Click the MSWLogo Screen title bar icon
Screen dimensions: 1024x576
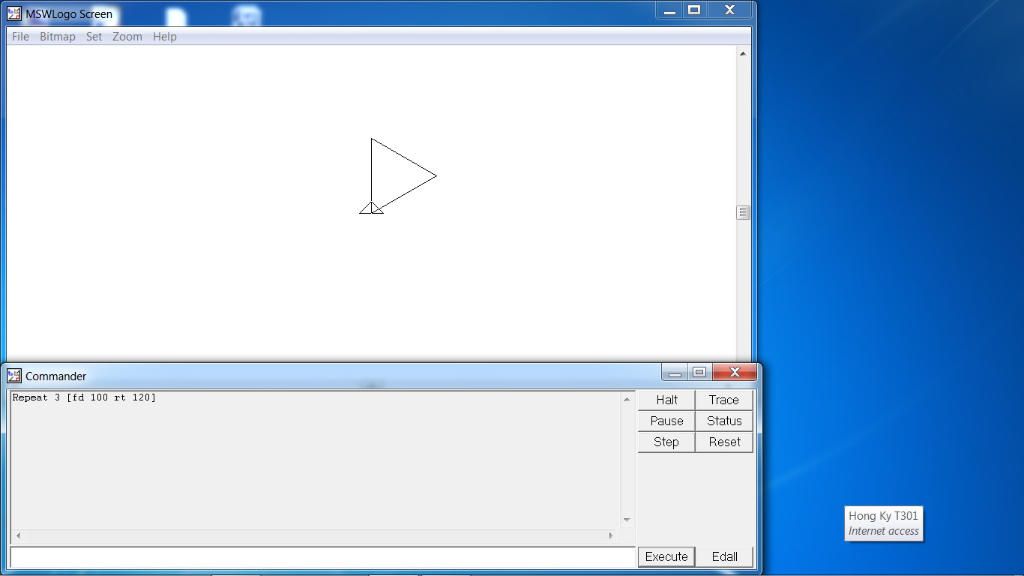[x=14, y=14]
